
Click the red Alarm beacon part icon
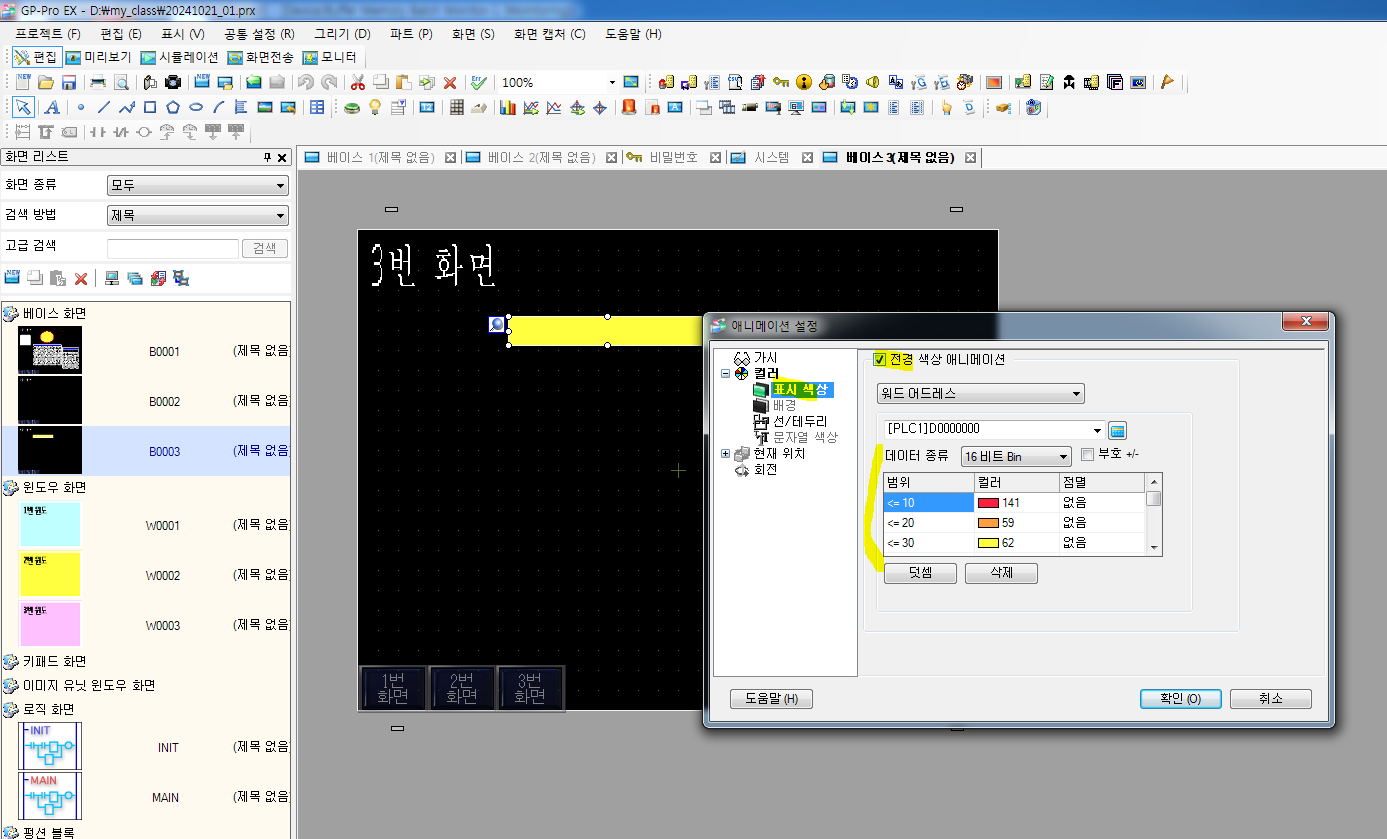629,107
